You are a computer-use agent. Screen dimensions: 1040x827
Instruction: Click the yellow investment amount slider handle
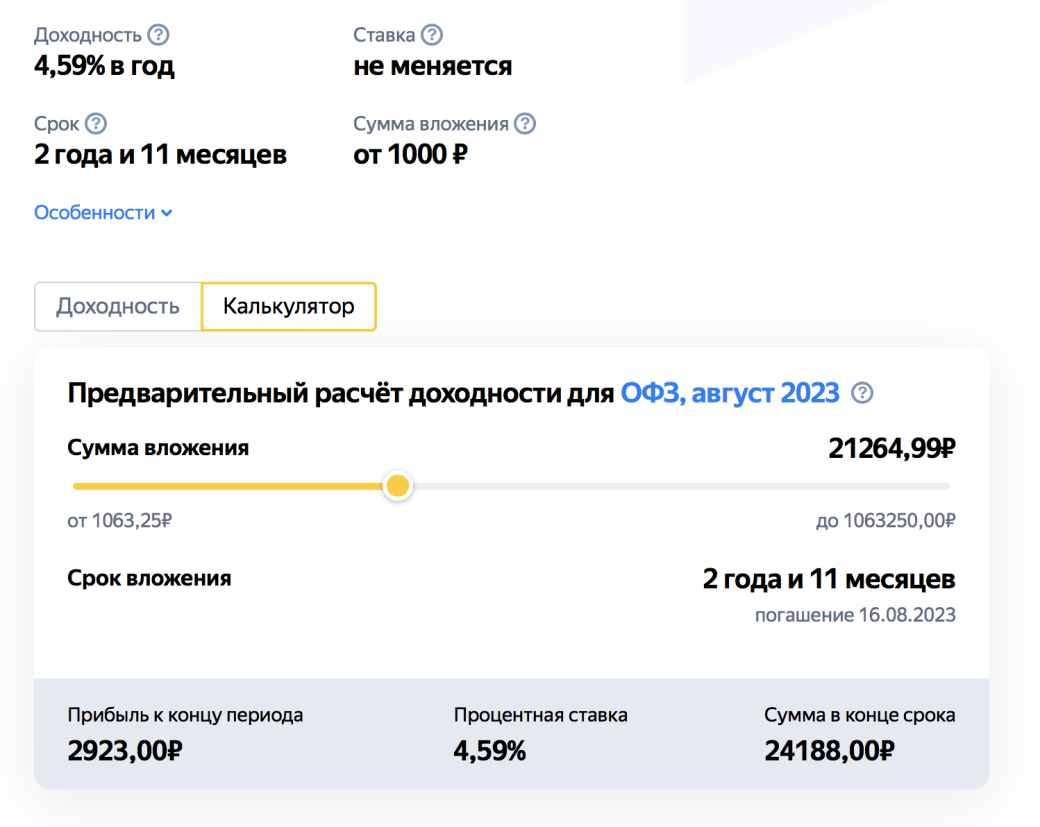click(398, 485)
